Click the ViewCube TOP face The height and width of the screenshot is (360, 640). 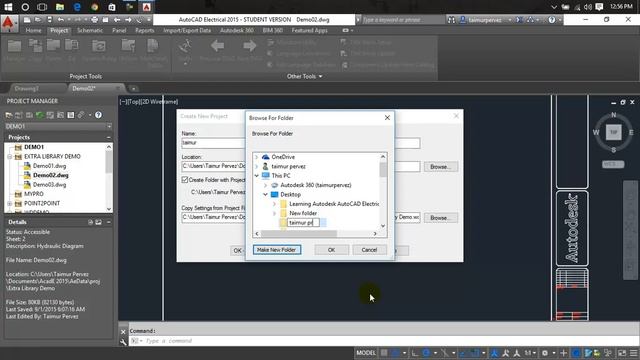(613, 132)
